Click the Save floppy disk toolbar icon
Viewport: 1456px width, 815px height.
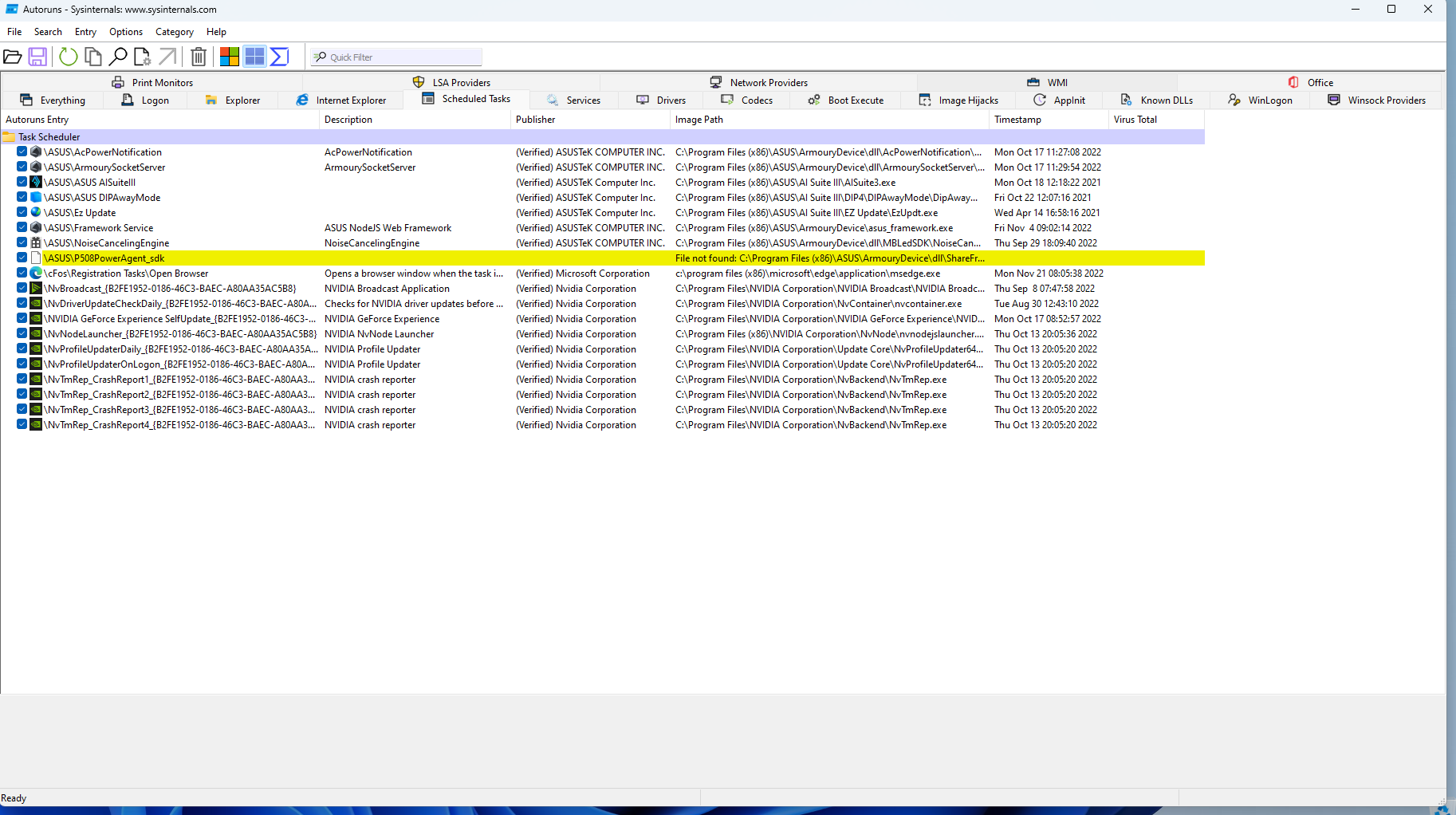tap(37, 57)
